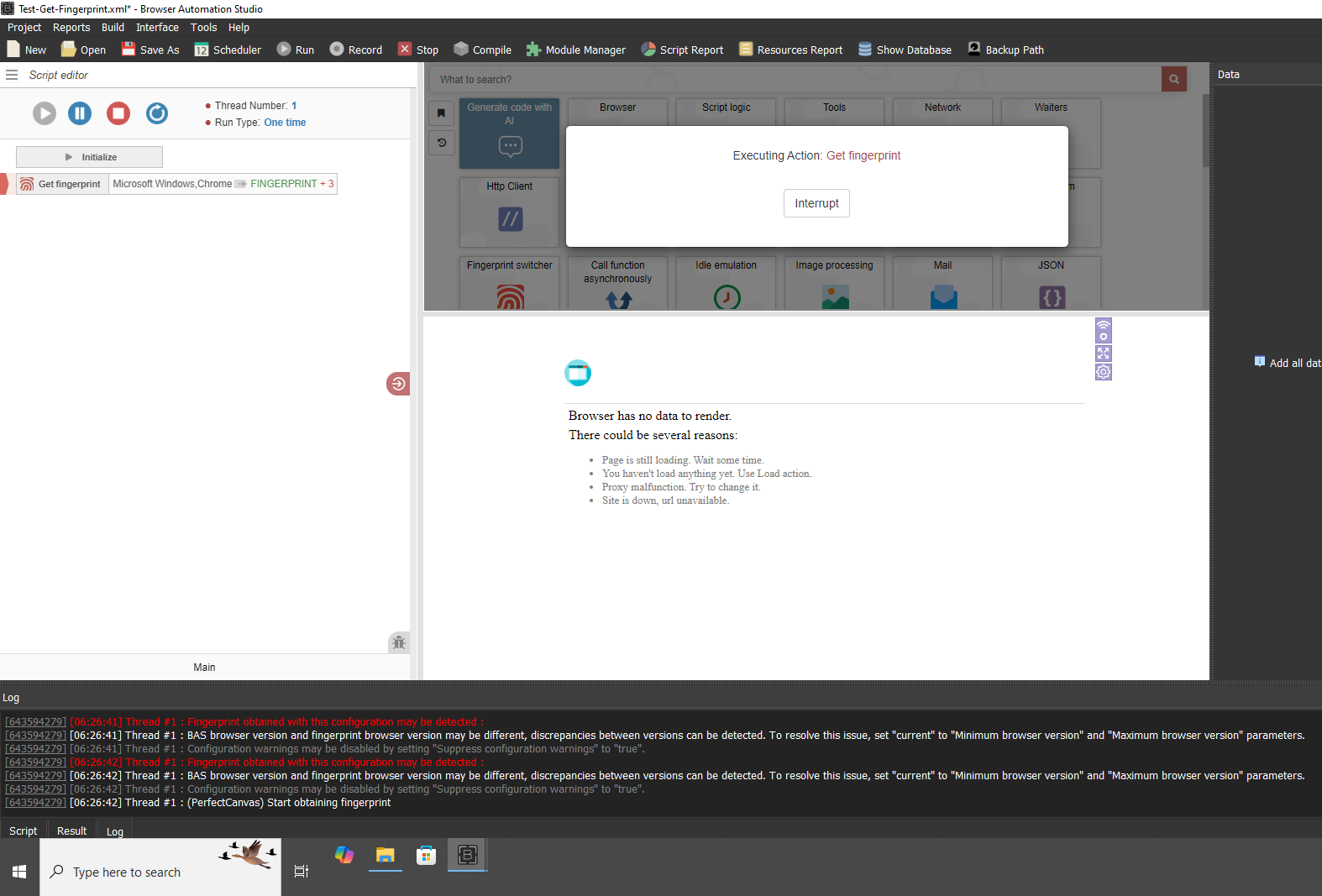Image resolution: width=1322 pixels, height=896 pixels.
Task: Switch to the Result tab
Action: click(71, 831)
